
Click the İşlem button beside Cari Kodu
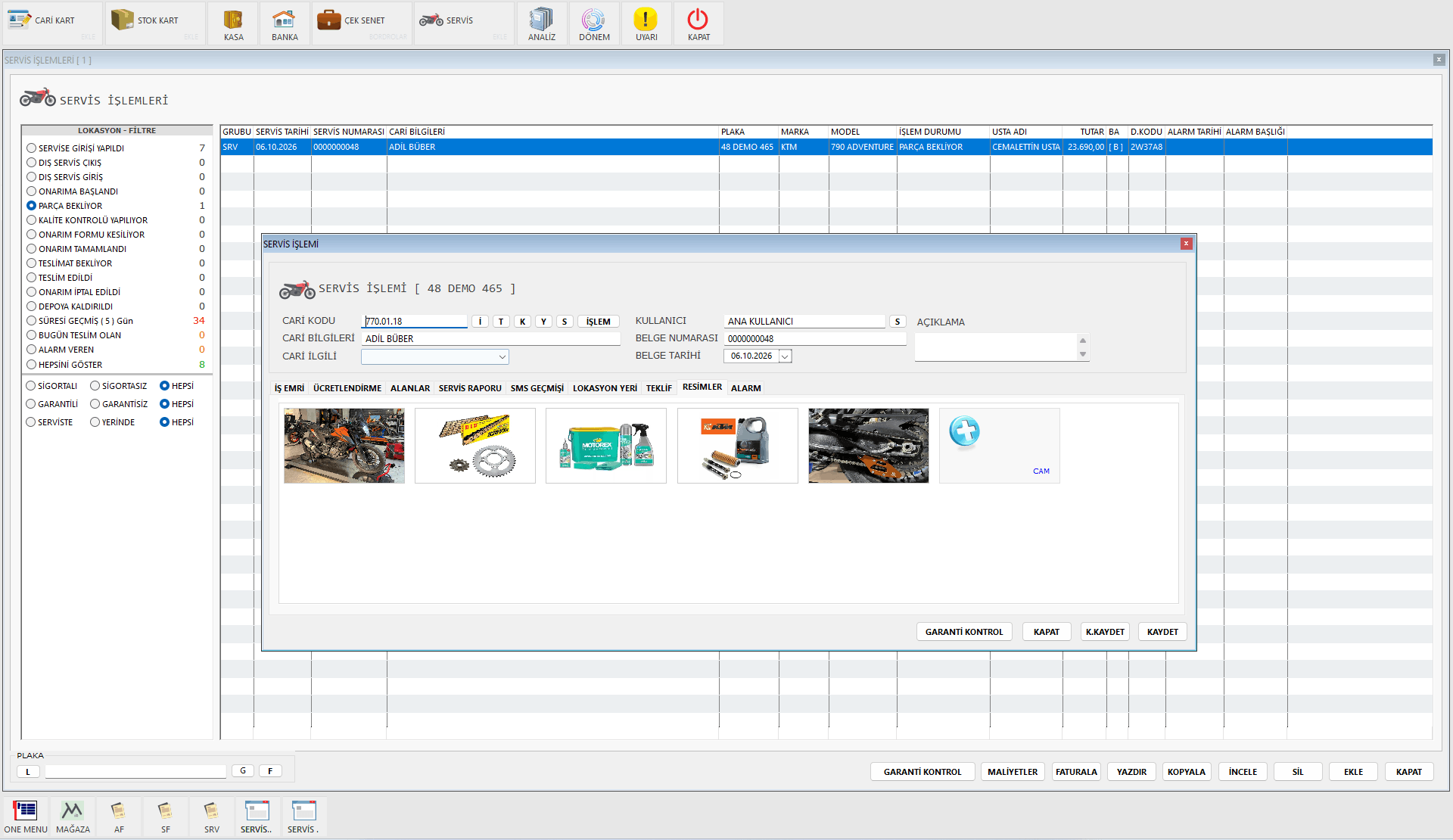598,322
